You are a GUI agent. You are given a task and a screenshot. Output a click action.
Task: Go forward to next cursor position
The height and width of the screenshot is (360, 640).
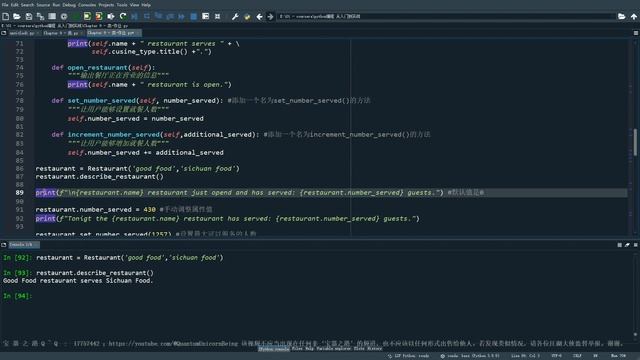(270, 16)
